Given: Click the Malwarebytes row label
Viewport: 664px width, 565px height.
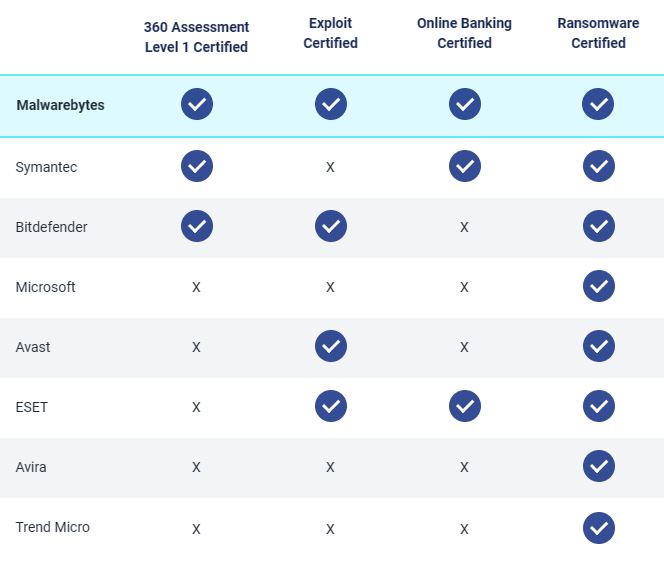Looking at the screenshot, I should coord(60,105).
